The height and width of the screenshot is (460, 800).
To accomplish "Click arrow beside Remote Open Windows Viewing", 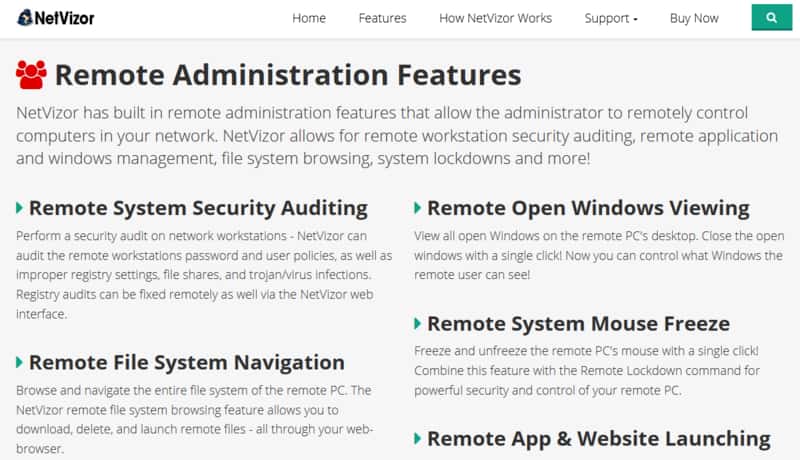I will pos(417,208).
